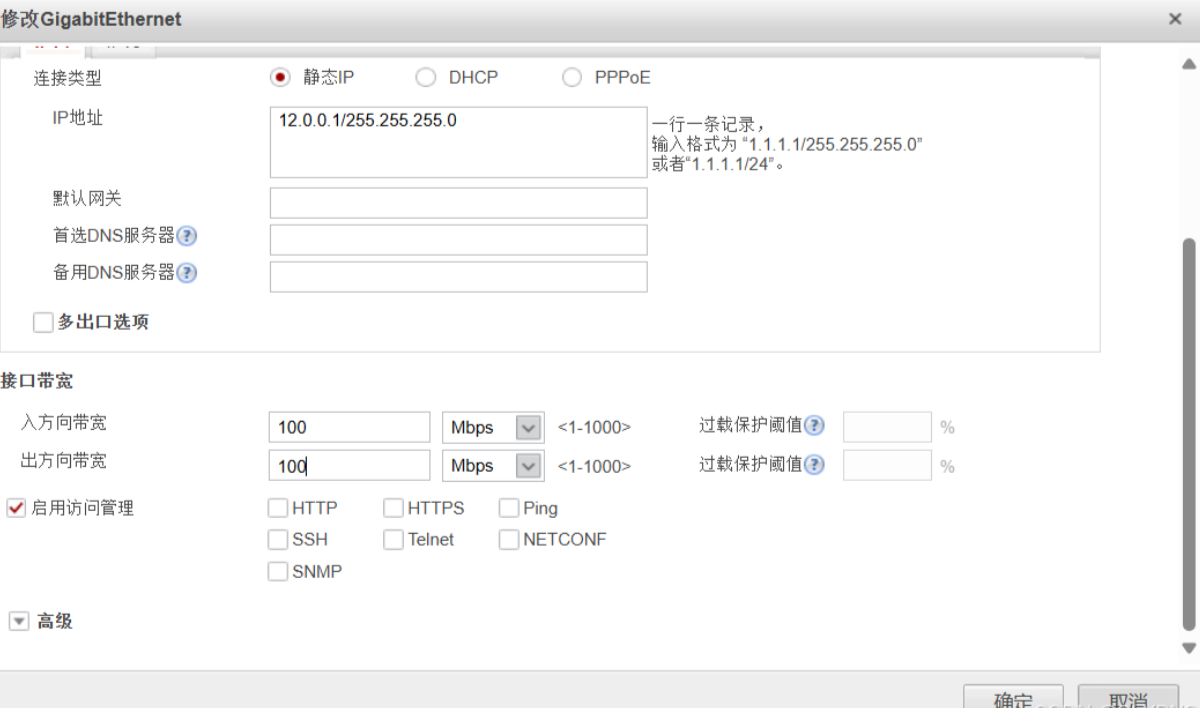The width and height of the screenshot is (1200, 708).
Task: Click the outbound <1-1000> range hint
Action: point(594,466)
